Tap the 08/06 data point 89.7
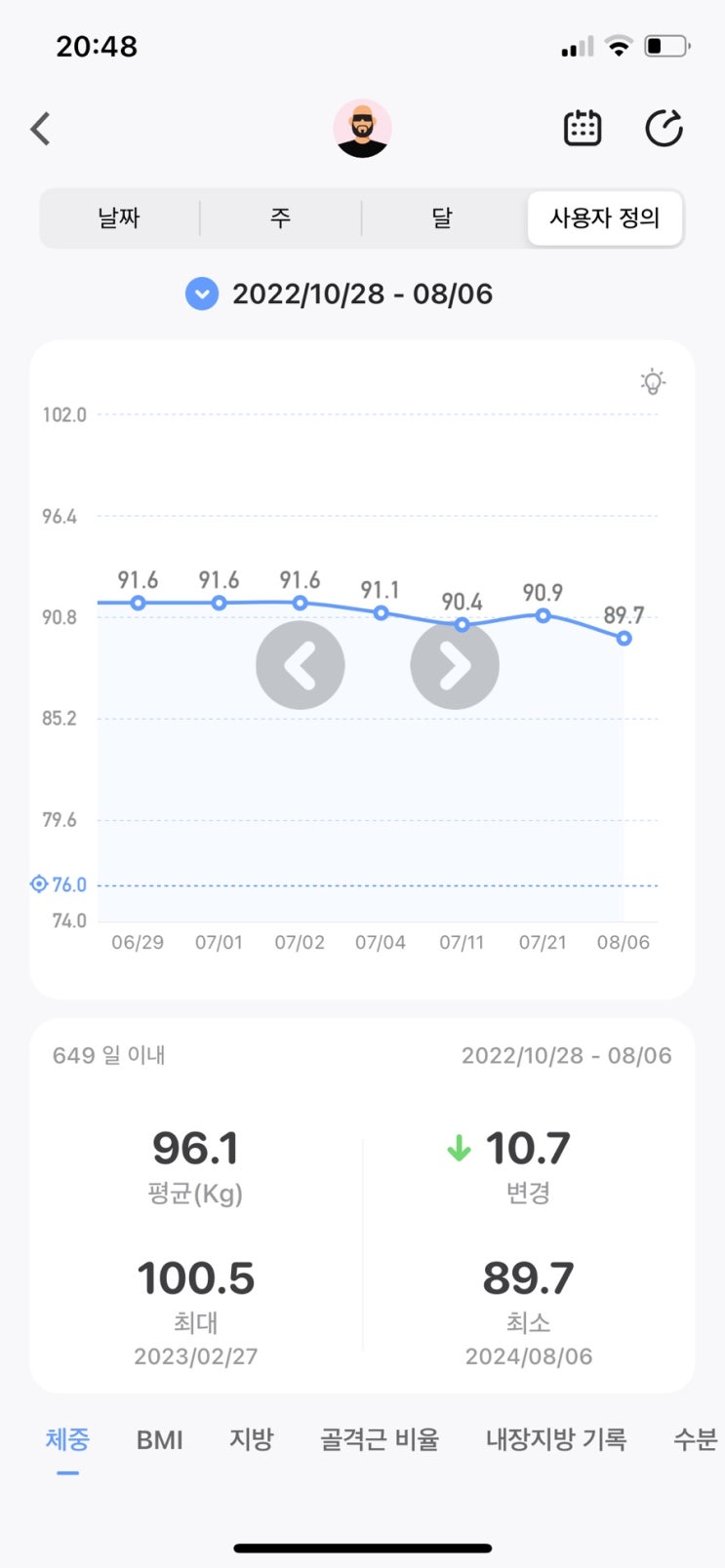The height and width of the screenshot is (1568, 725). coord(624,639)
